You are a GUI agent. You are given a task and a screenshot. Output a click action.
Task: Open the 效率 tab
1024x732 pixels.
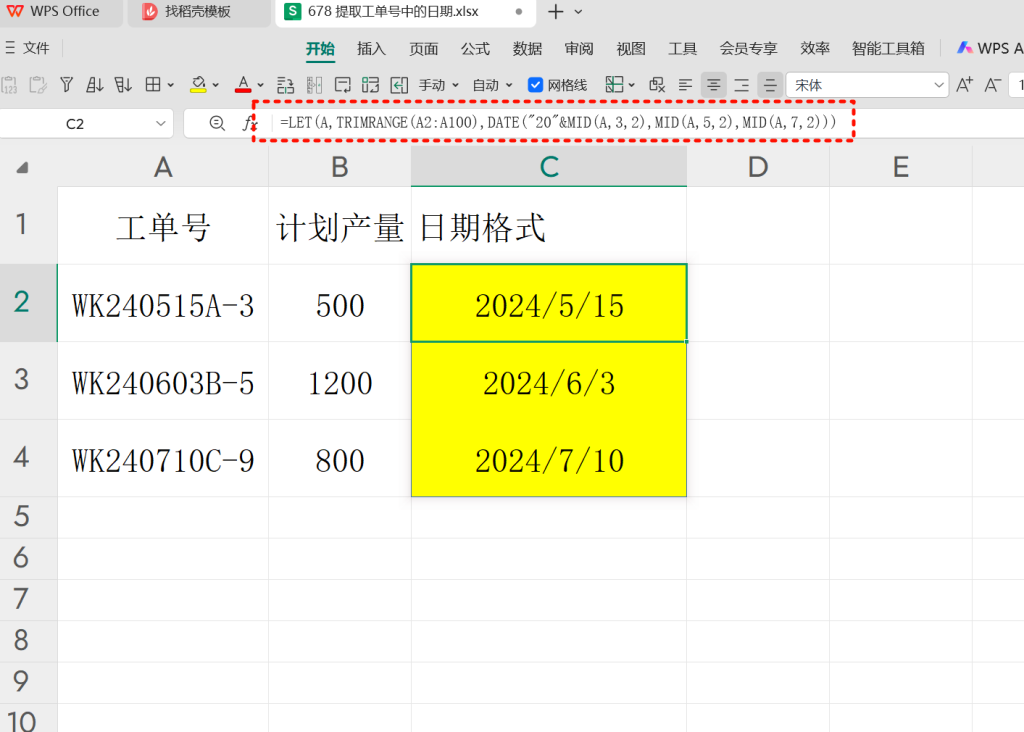pyautogui.click(x=815, y=48)
